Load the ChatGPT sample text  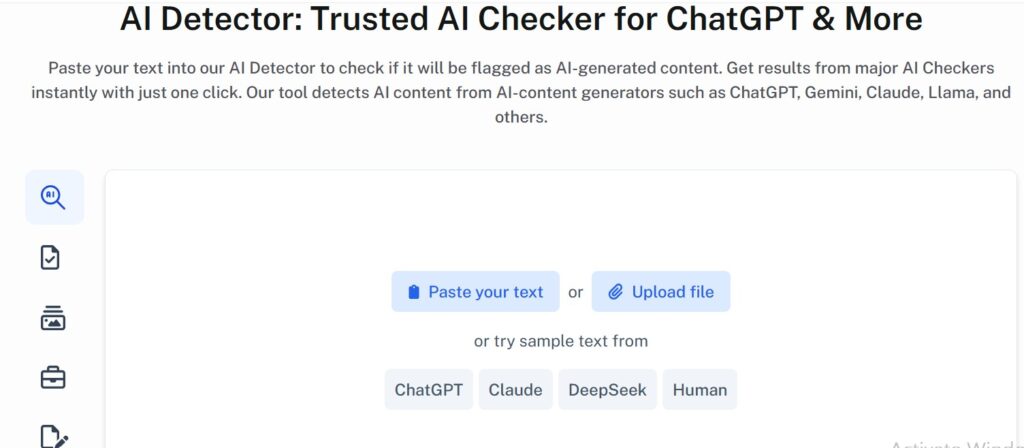428,390
